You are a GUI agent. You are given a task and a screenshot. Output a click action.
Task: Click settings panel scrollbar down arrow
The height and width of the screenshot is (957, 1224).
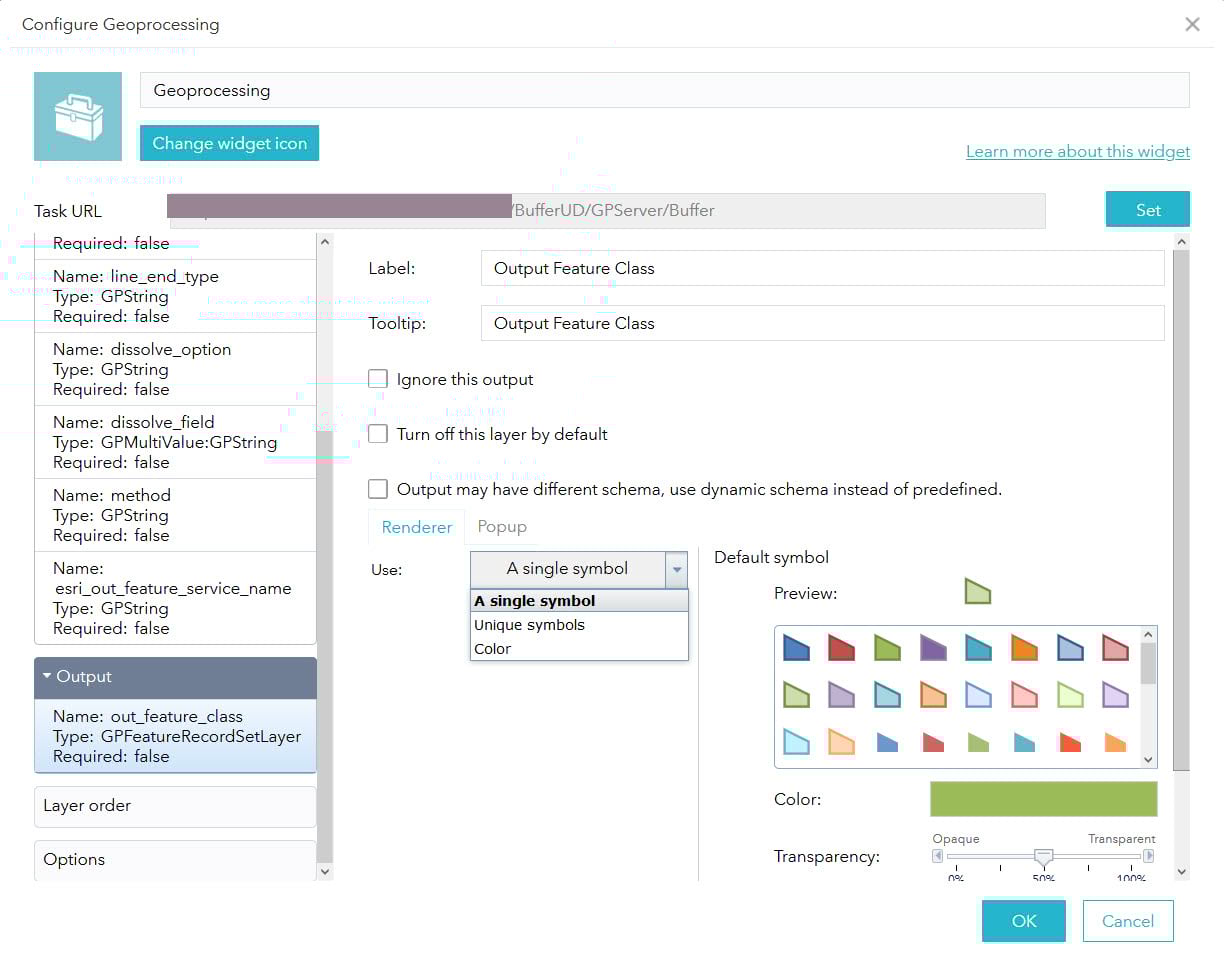coord(1181,872)
